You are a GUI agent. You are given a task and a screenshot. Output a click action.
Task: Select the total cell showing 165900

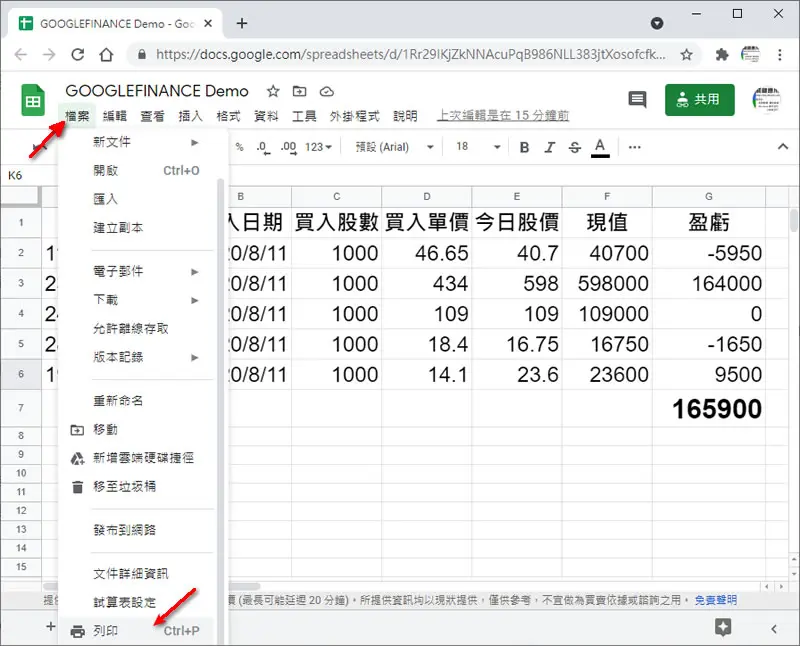click(709, 408)
